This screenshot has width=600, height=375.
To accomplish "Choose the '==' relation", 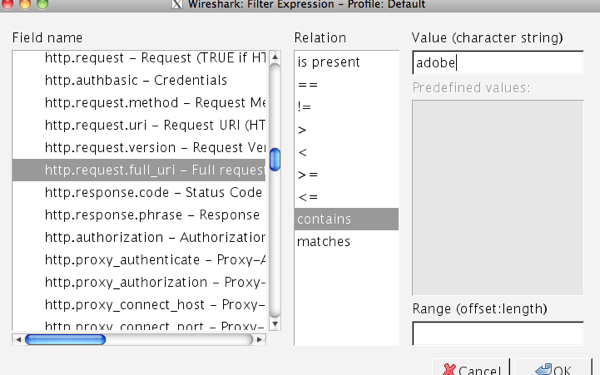I will pos(346,85).
